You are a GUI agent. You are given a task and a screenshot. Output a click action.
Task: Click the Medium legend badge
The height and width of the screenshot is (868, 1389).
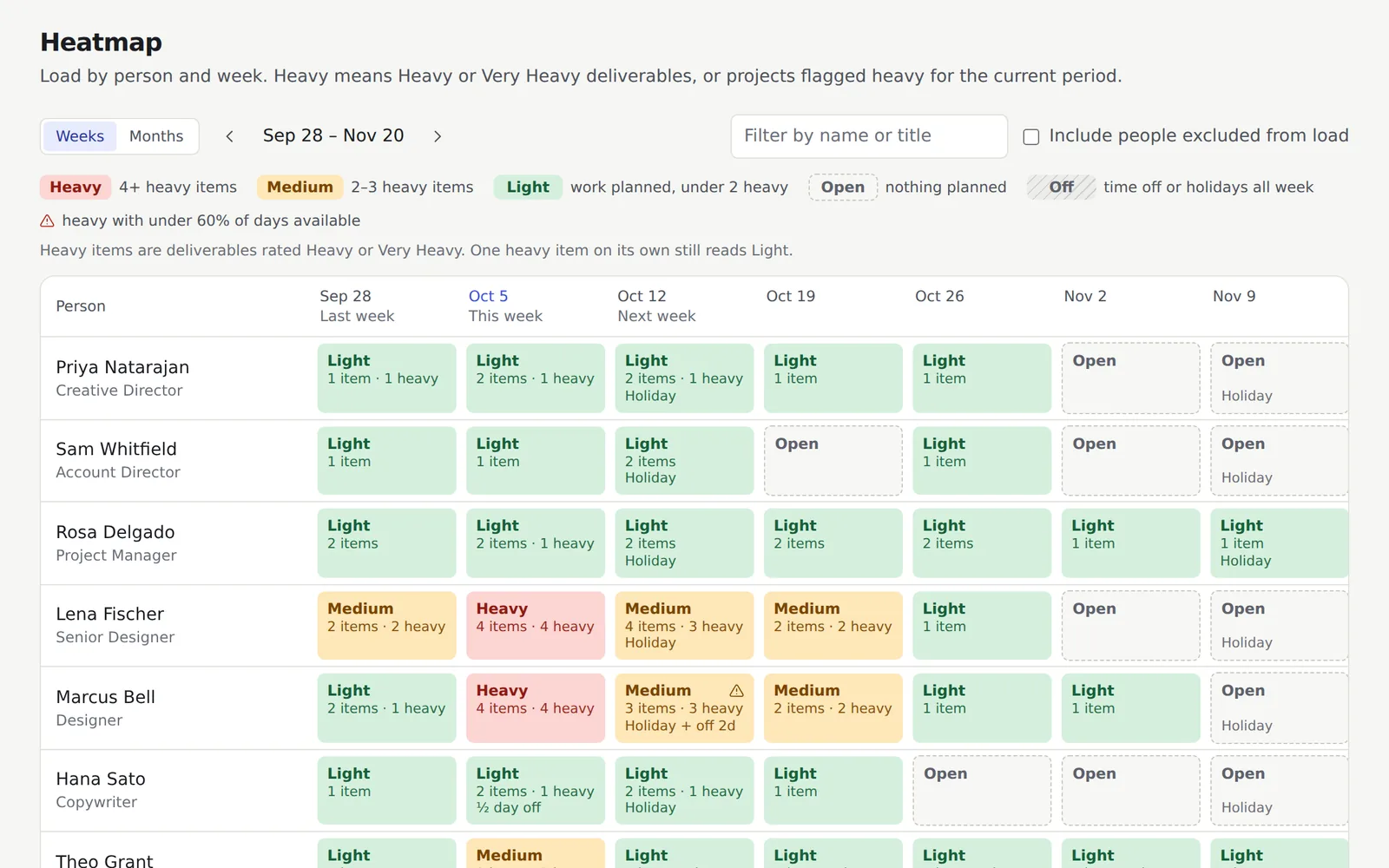pyautogui.click(x=300, y=187)
